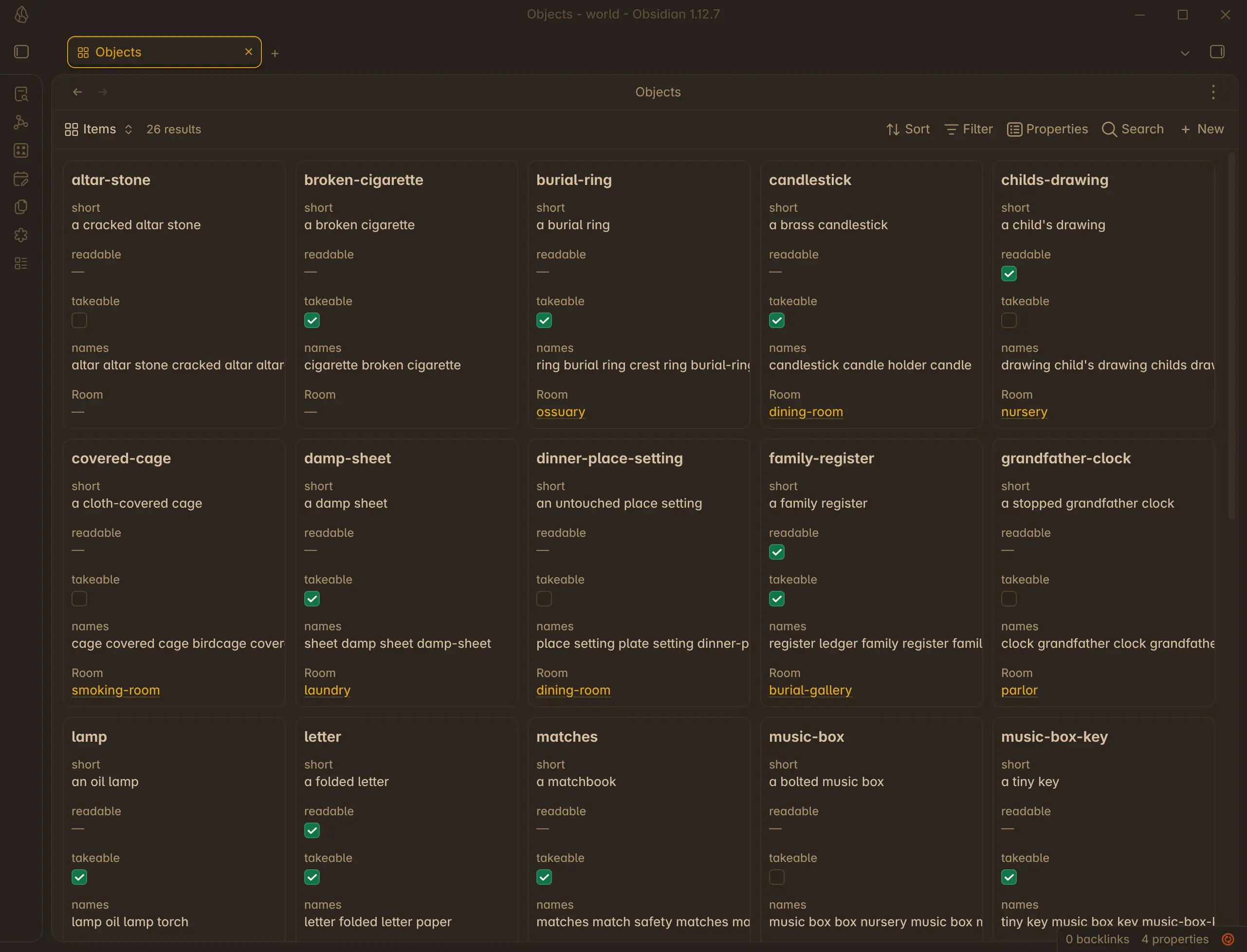Click the Filter lines icon
The image size is (1247, 952).
pos(951,129)
